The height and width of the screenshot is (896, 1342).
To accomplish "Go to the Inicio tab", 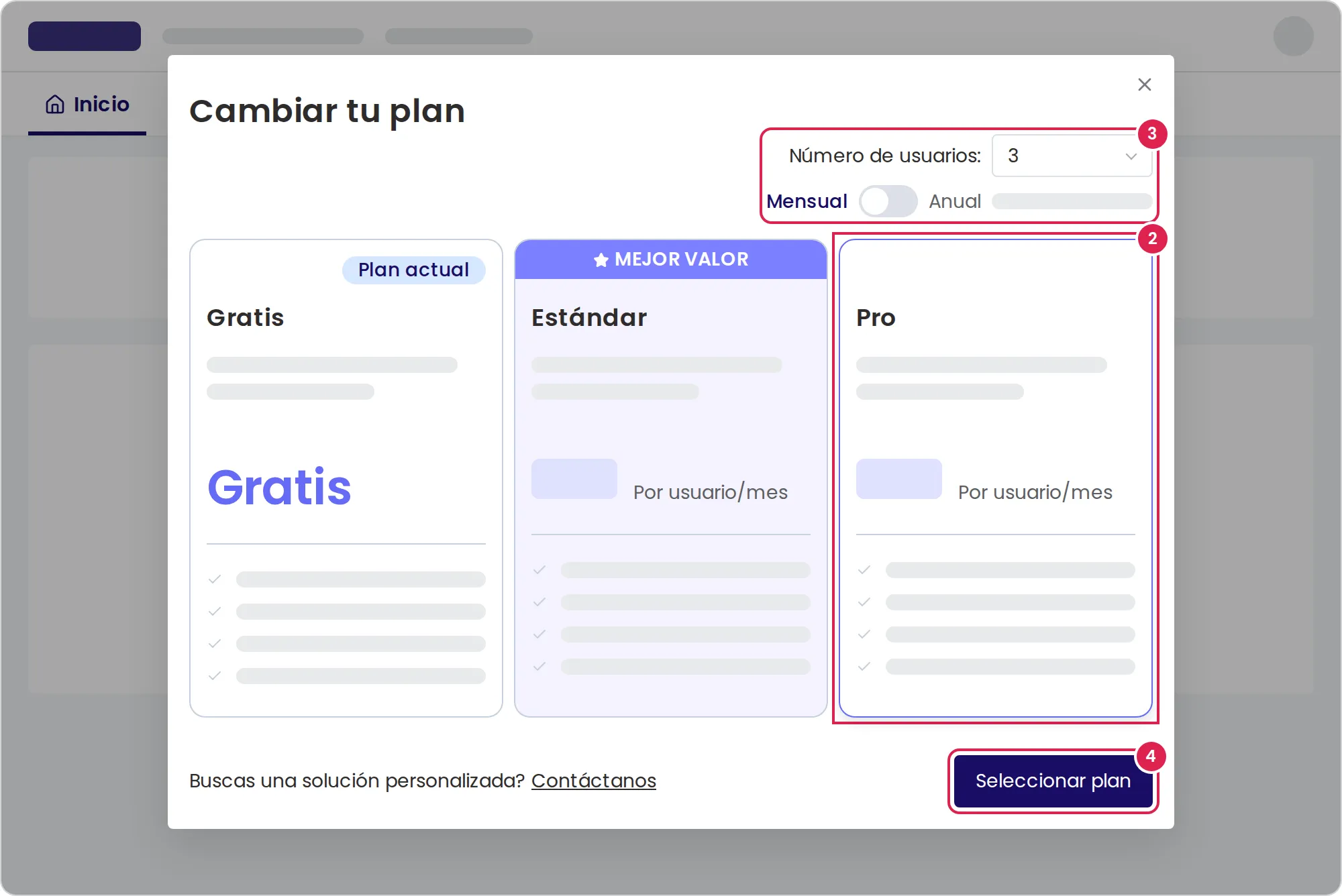I will point(87,105).
